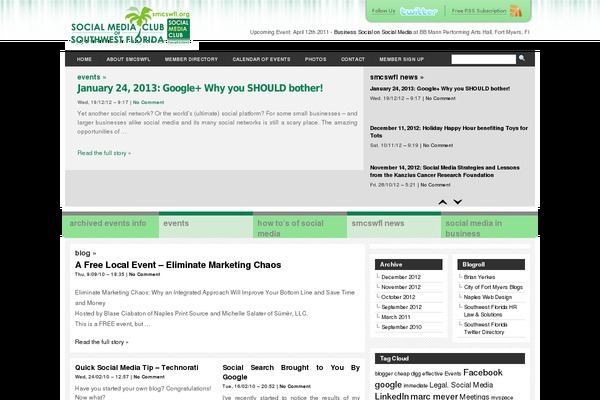The height and width of the screenshot is (400, 600).
Task: Open Social Search Brought to You By Google post
Action: 291,372
